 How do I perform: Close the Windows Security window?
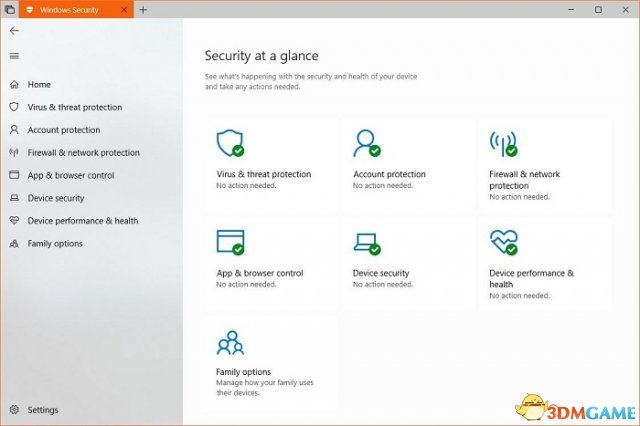[x=625, y=9]
